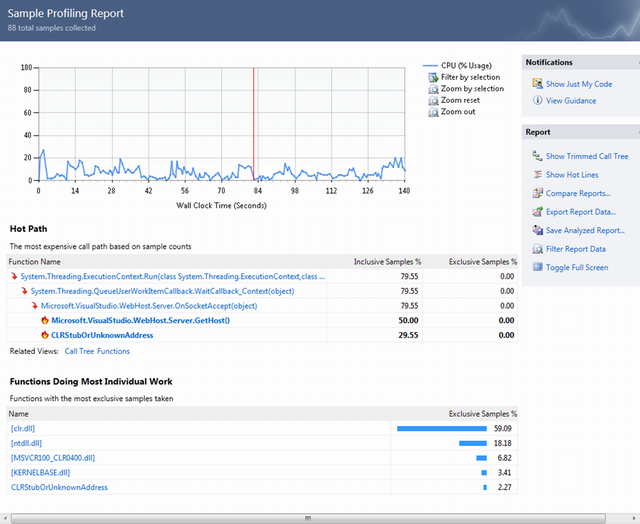
Task: Open the [MSVCR100_CLR0400.dll] module link
Action: [53, 458]
